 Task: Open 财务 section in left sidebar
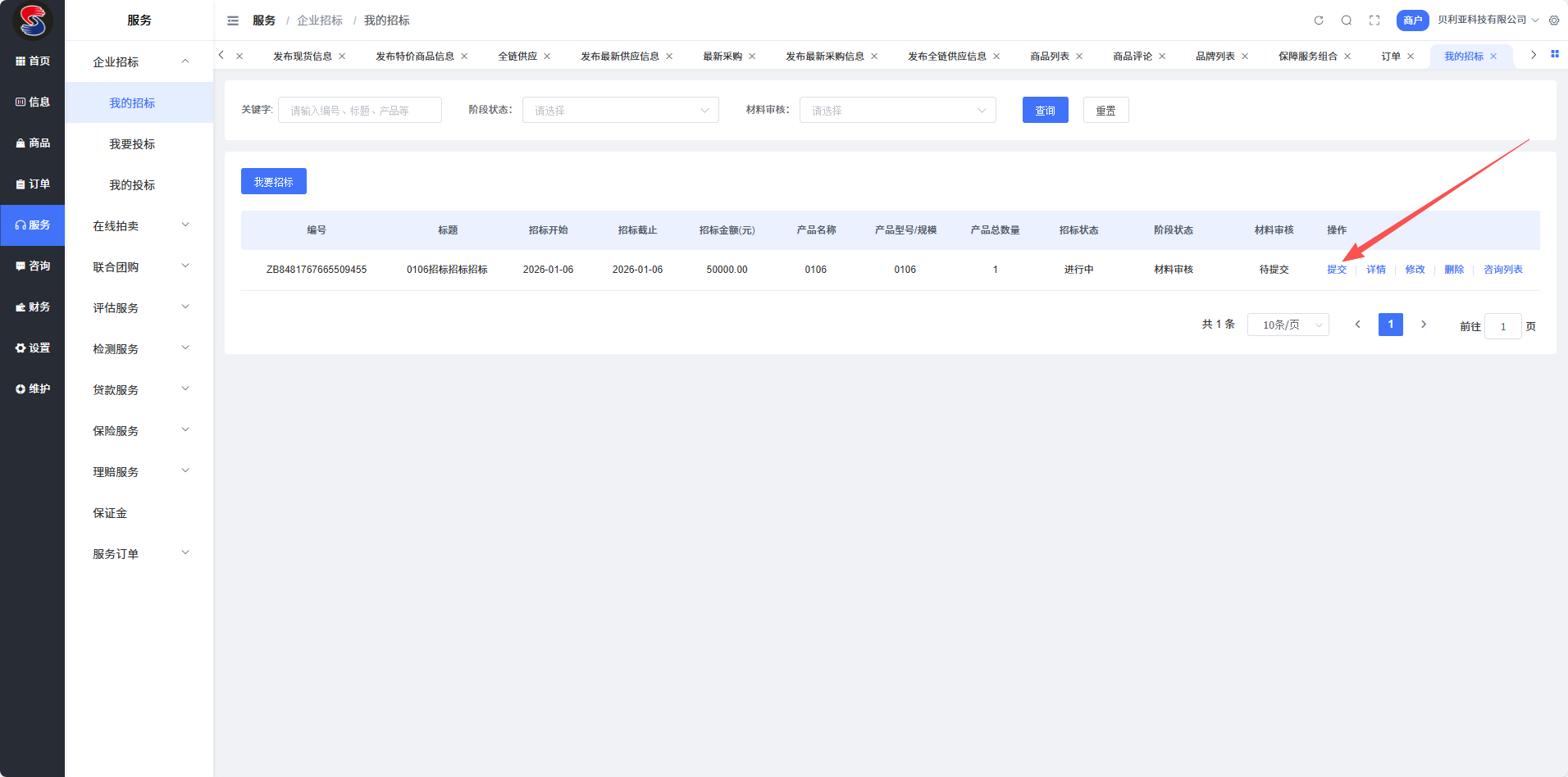(x=33, y=307)
